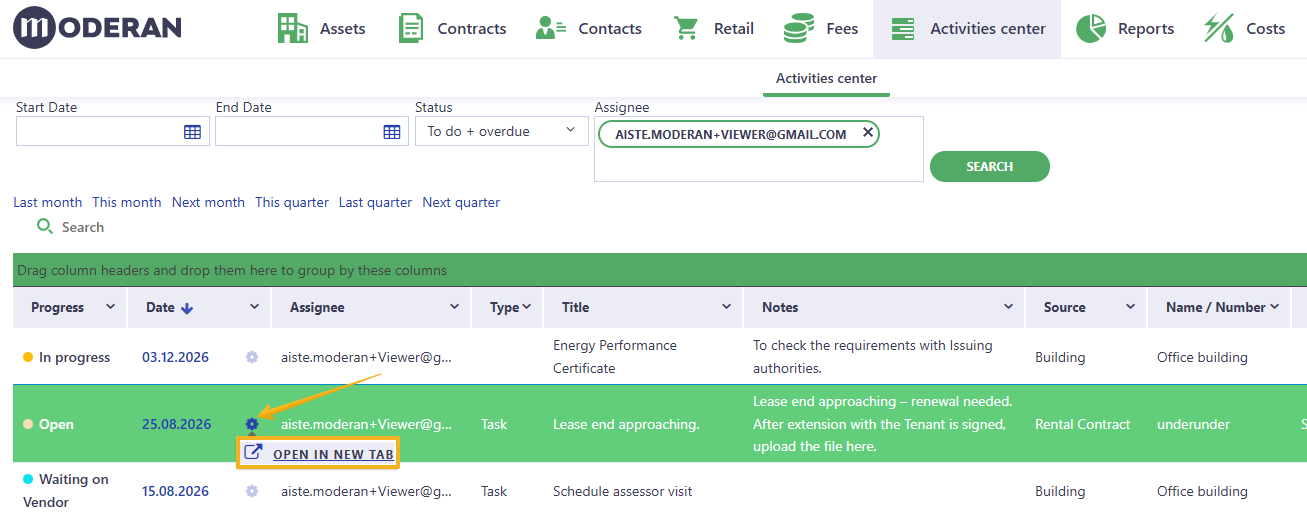Viewport: 1307px width, 513px height.
Task: Go to the Retail menu
Action: pyautogui.click(x=713, y=29)
